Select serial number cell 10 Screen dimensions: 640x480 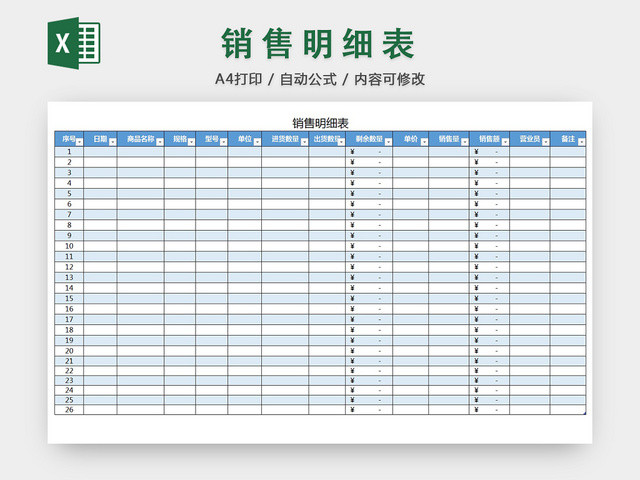[x=69, y=246]
